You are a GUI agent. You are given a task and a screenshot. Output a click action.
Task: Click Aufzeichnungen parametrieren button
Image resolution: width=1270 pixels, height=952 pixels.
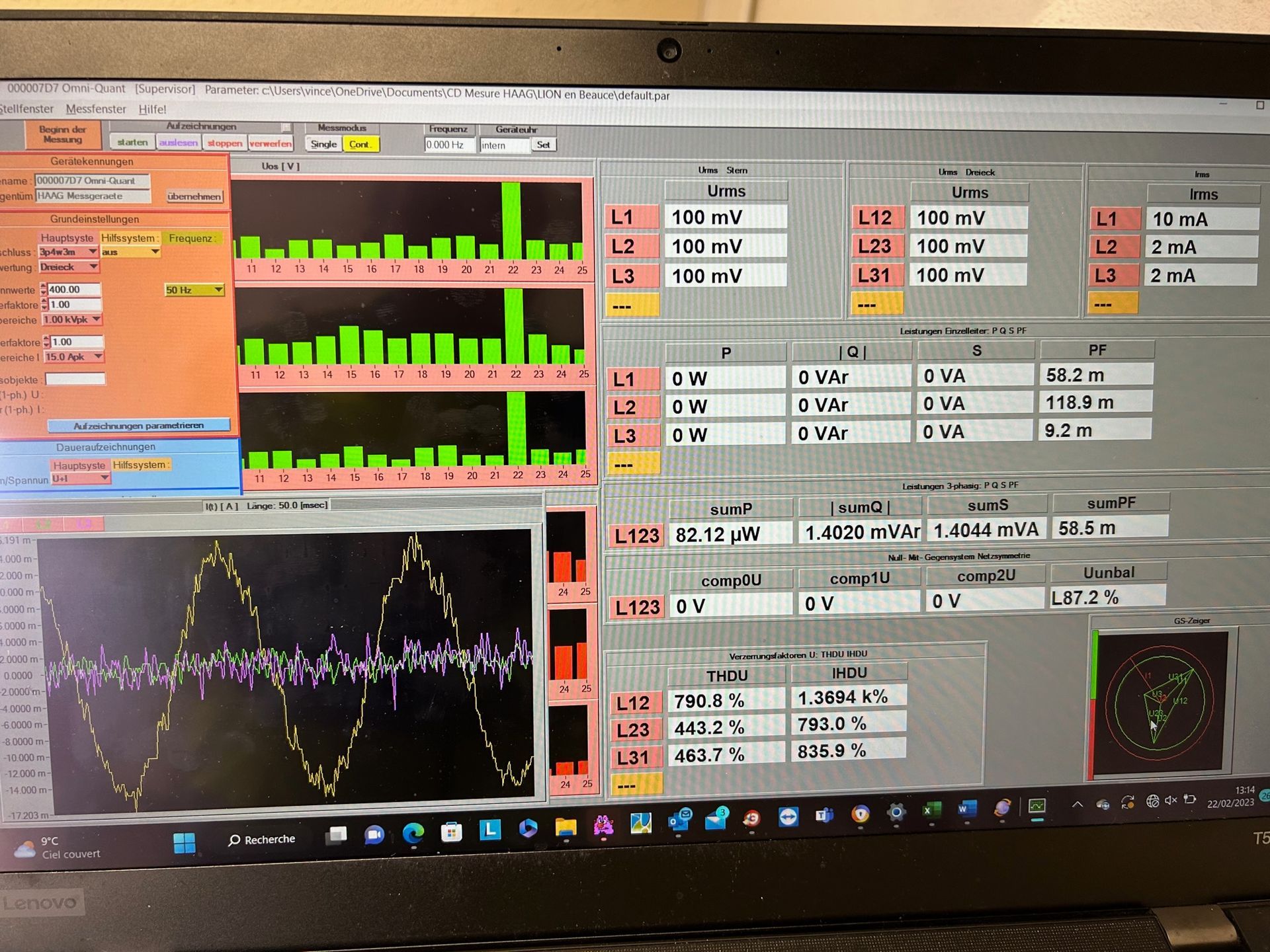[138, 426]
